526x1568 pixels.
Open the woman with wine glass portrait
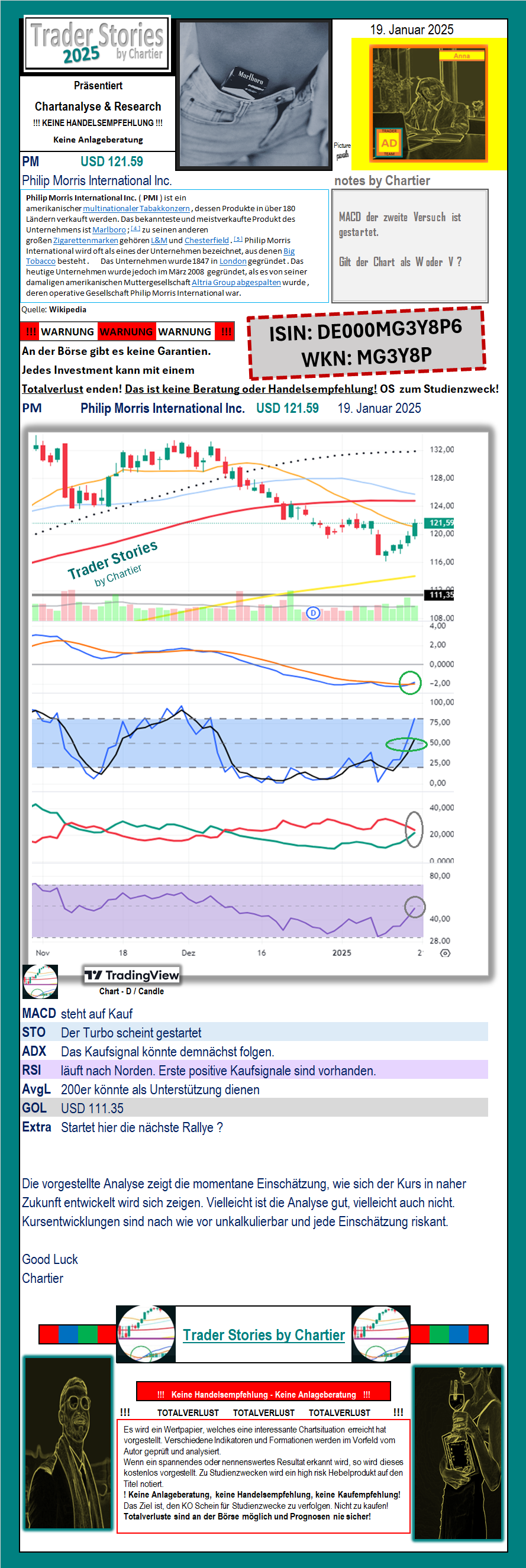[x=458, y=1454]
